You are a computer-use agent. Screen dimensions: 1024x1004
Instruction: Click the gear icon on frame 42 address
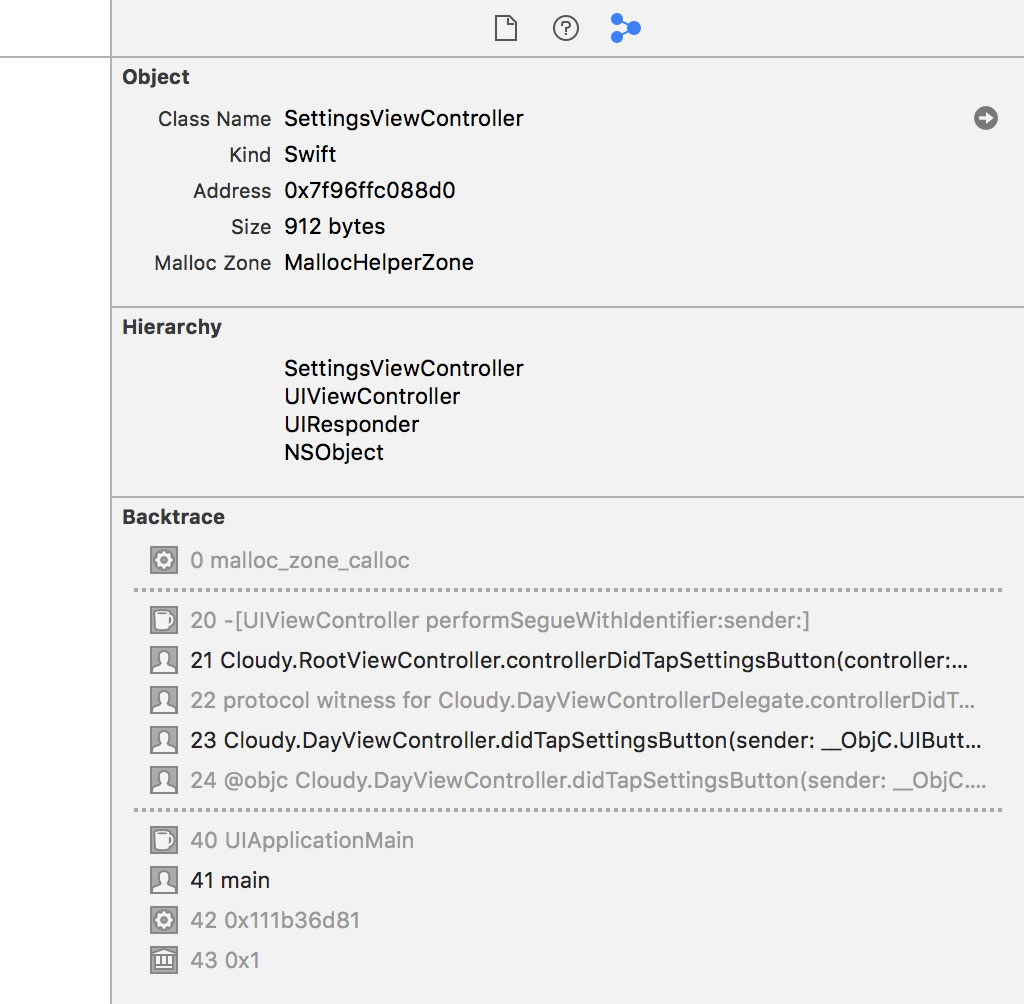pos(163,920)
